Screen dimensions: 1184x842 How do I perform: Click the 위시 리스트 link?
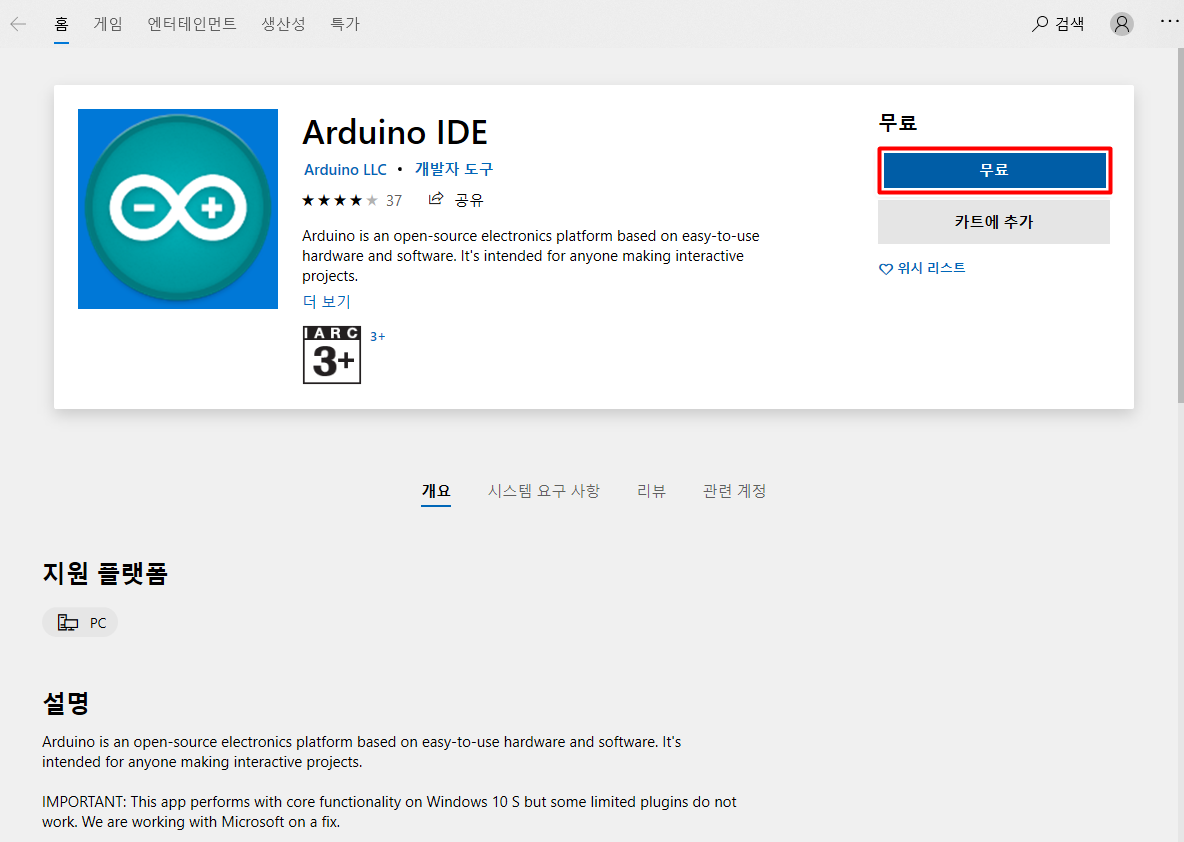[x=931, y=268]
